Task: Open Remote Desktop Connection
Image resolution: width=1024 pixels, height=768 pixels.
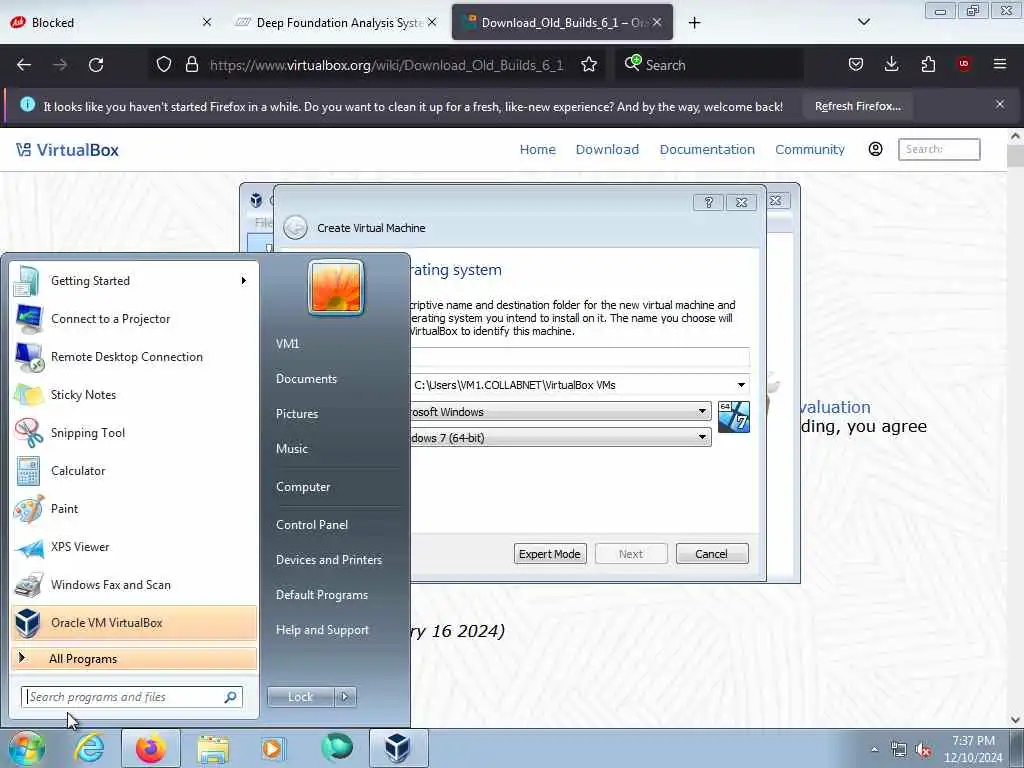Action: coord(134,357)
